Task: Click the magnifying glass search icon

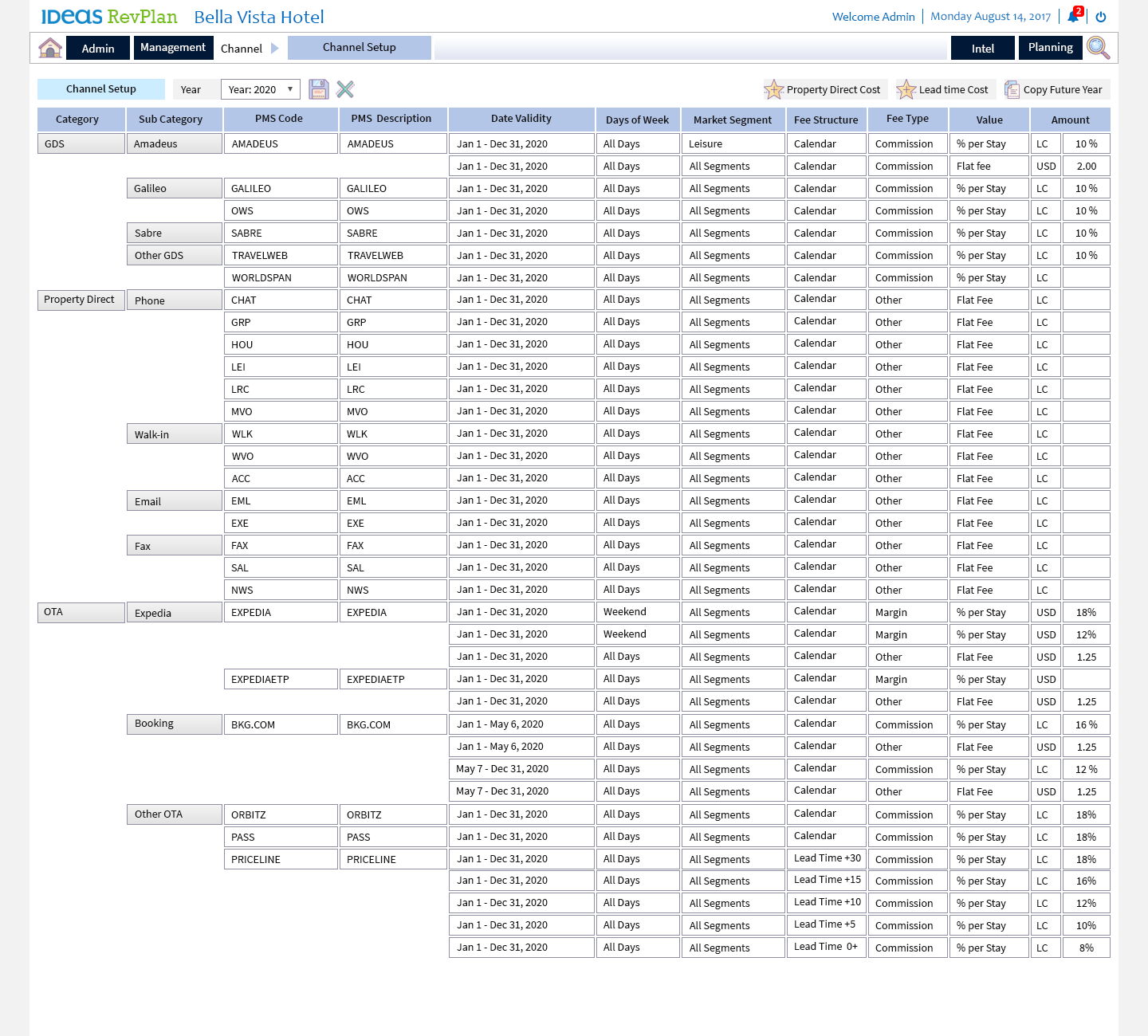Action: point(1098,48)
